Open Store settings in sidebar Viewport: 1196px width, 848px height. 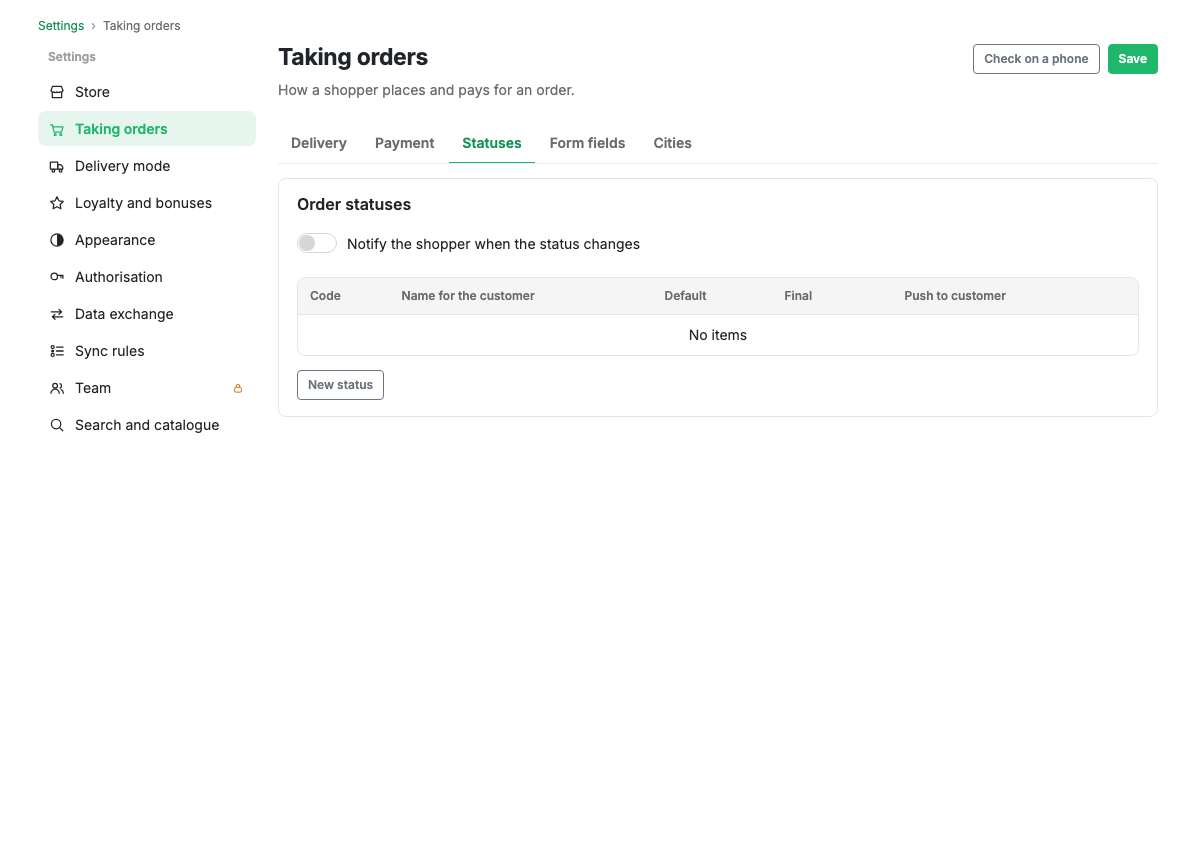tap(146, 92)
